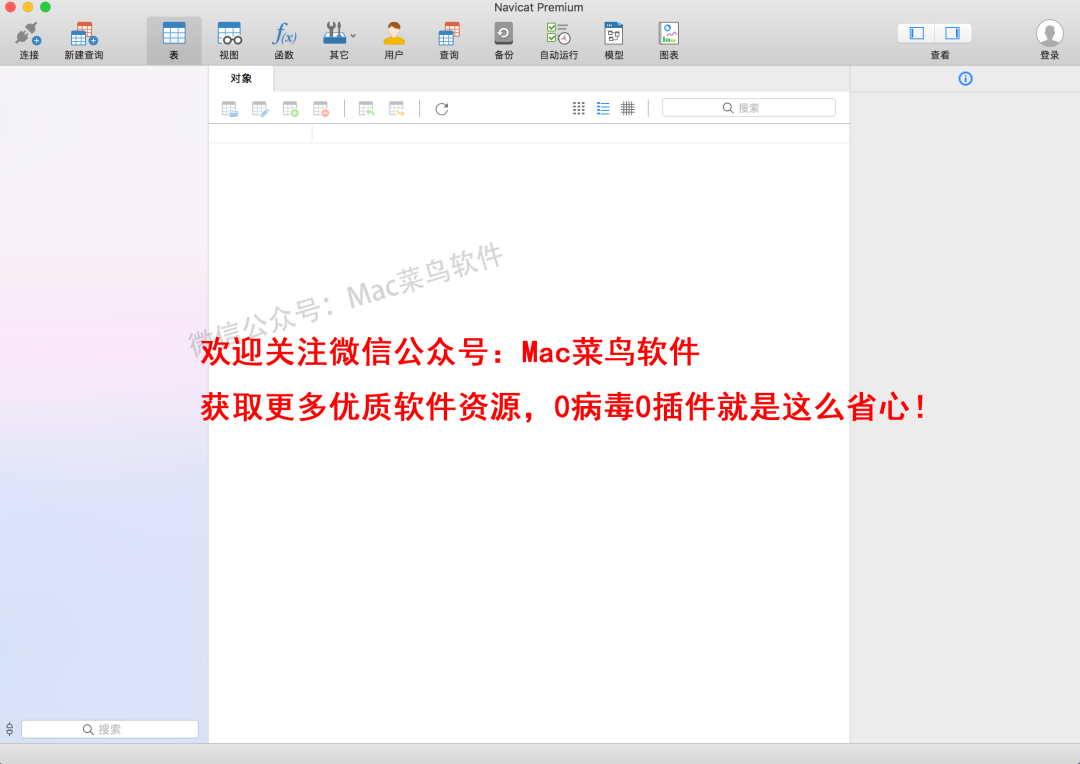Image resolution: width=1080 pixels, height=764 pixels.
Task: Toggle the detail view display mode
Action: coord(627,107)
